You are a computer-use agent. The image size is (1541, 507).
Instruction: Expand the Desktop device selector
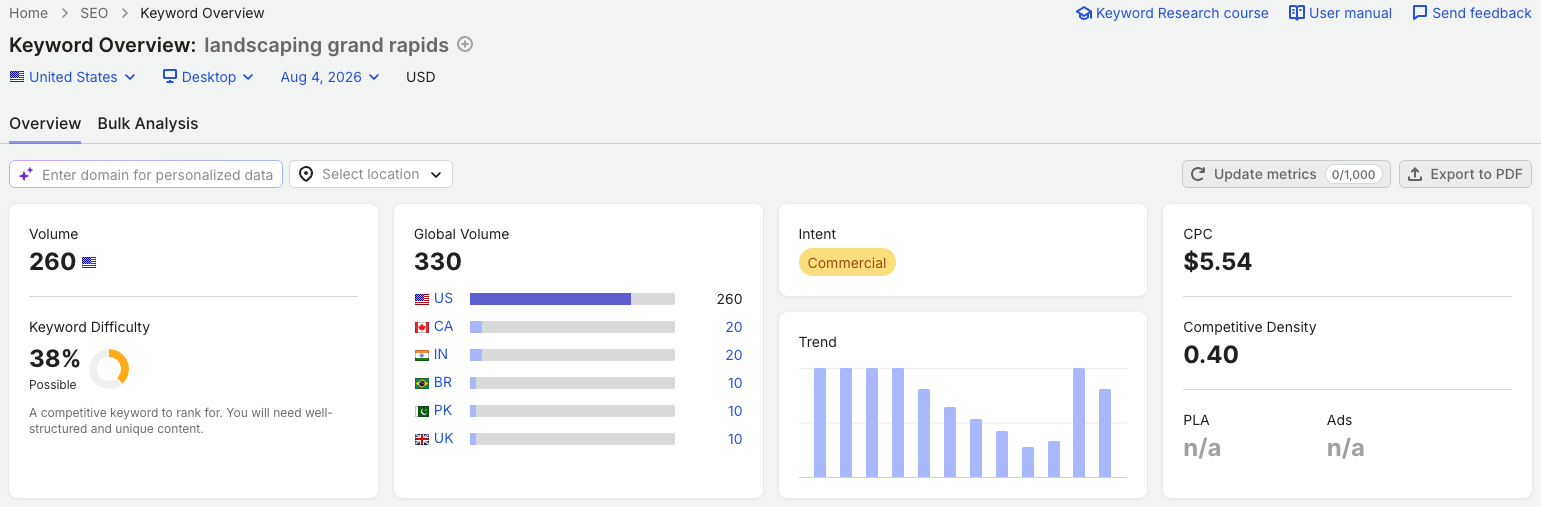point(208,77)
